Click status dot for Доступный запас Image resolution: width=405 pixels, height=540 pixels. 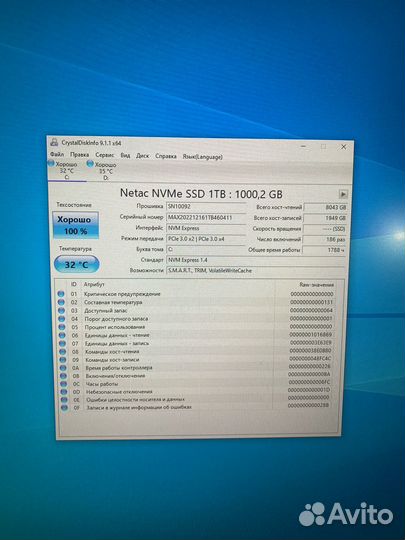[x=61, y=311]
